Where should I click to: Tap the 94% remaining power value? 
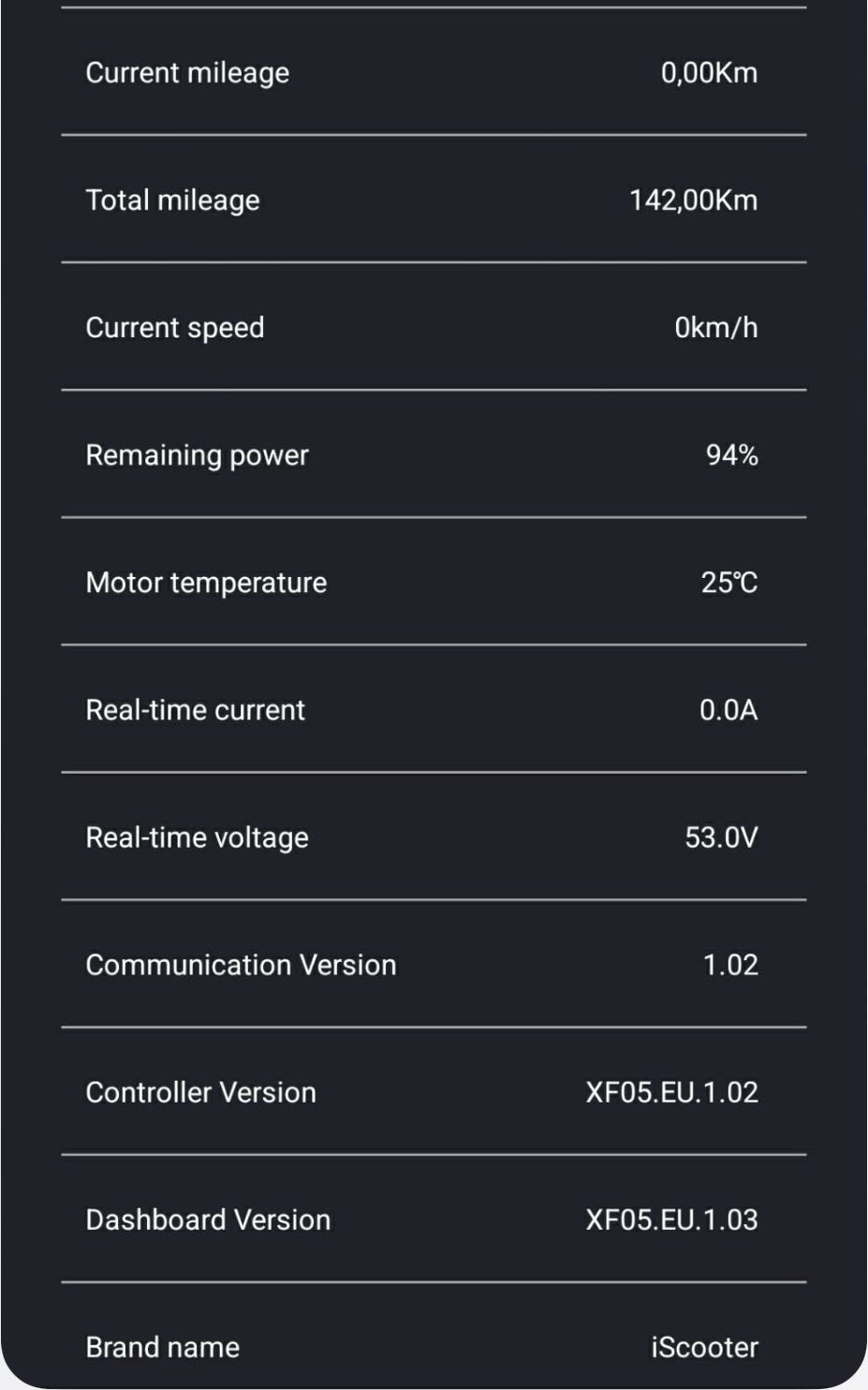pyautogui.click(x=731, y=455)
